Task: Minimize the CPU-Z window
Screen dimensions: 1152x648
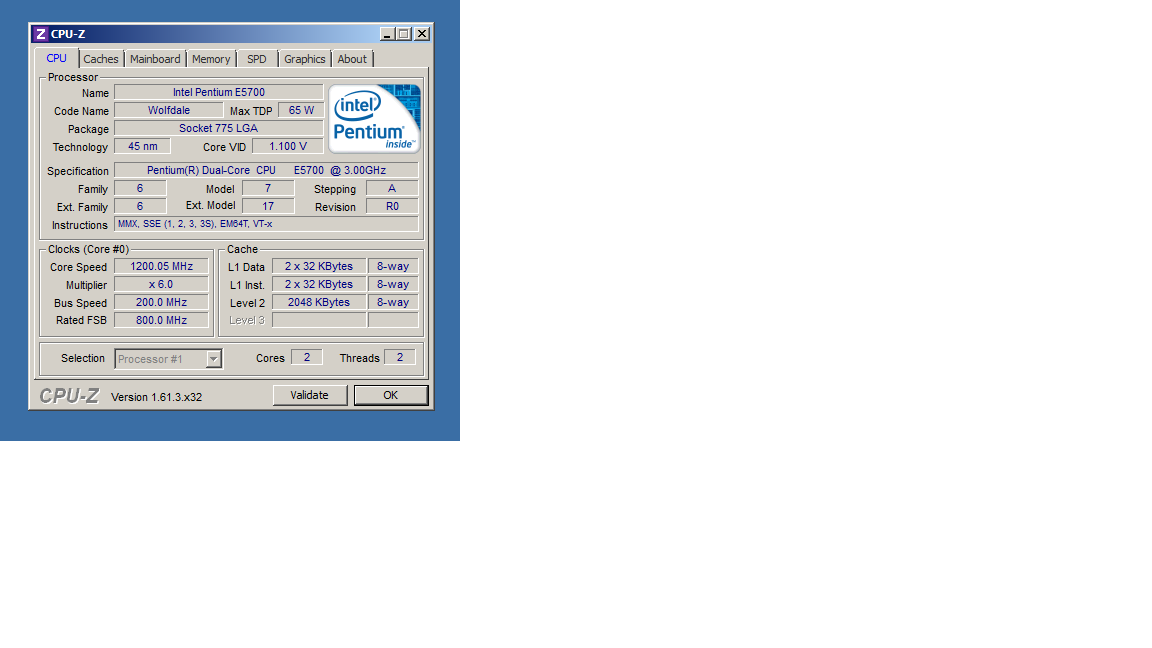Action: 387,34
